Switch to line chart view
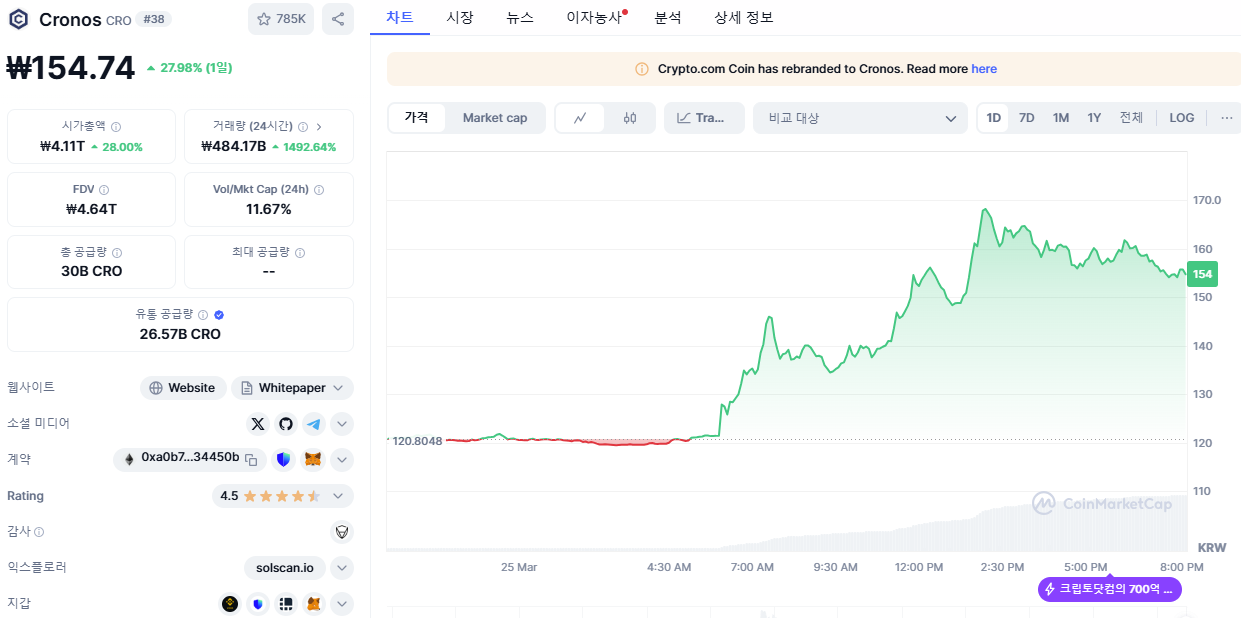The width and height of the screenshot is (1241, 618). tap(580, 118)
